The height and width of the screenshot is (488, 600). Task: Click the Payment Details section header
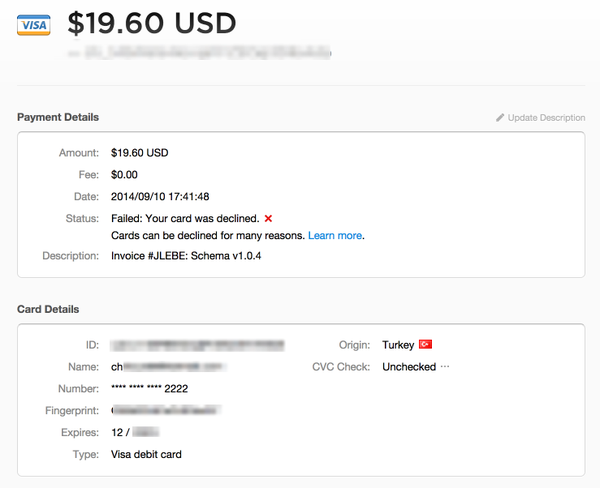pyautogui.click(x=58, y=117)
